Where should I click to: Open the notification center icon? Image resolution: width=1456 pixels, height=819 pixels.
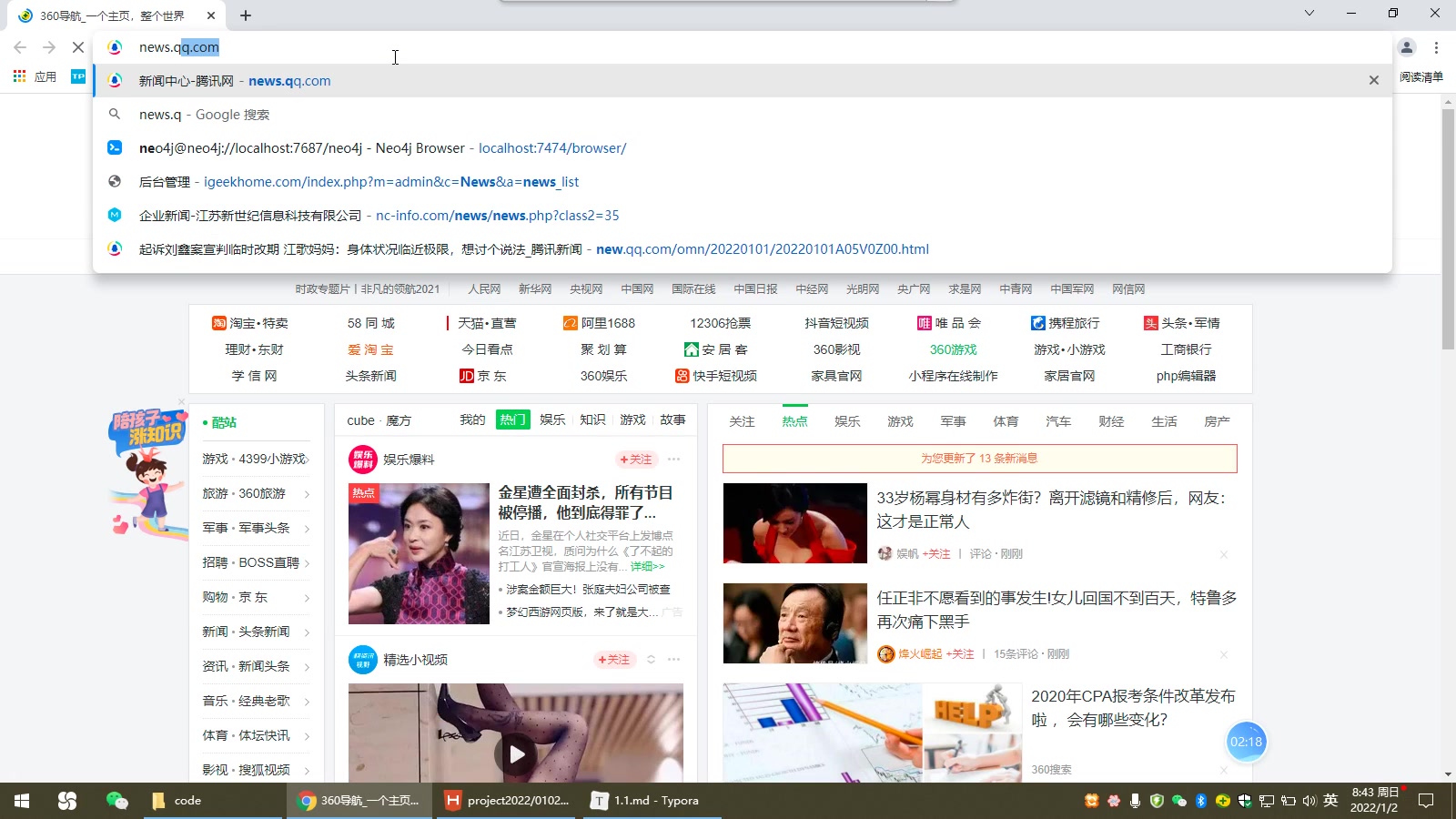[x=1426, y=801]
